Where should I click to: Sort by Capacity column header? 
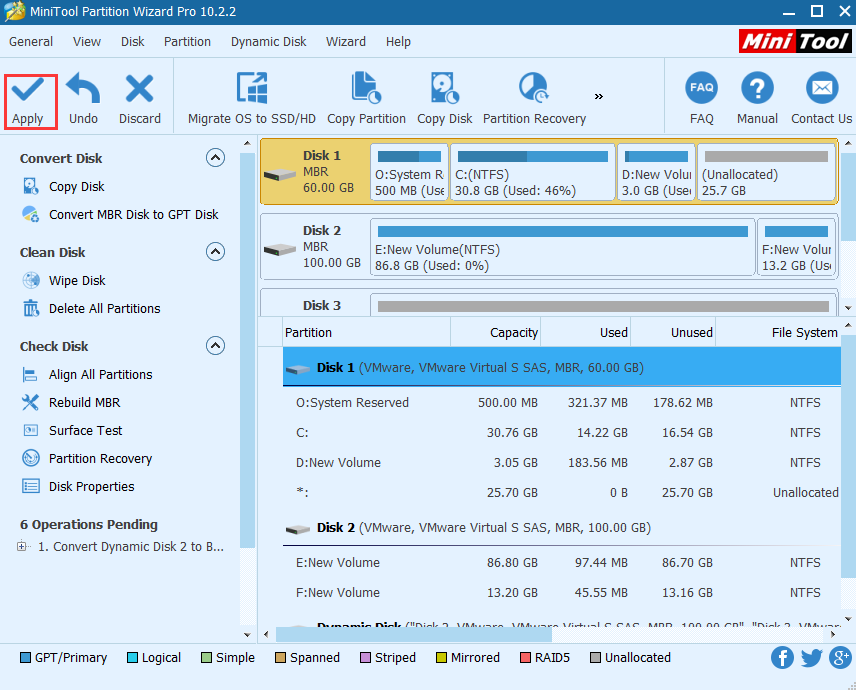(496, 332)
